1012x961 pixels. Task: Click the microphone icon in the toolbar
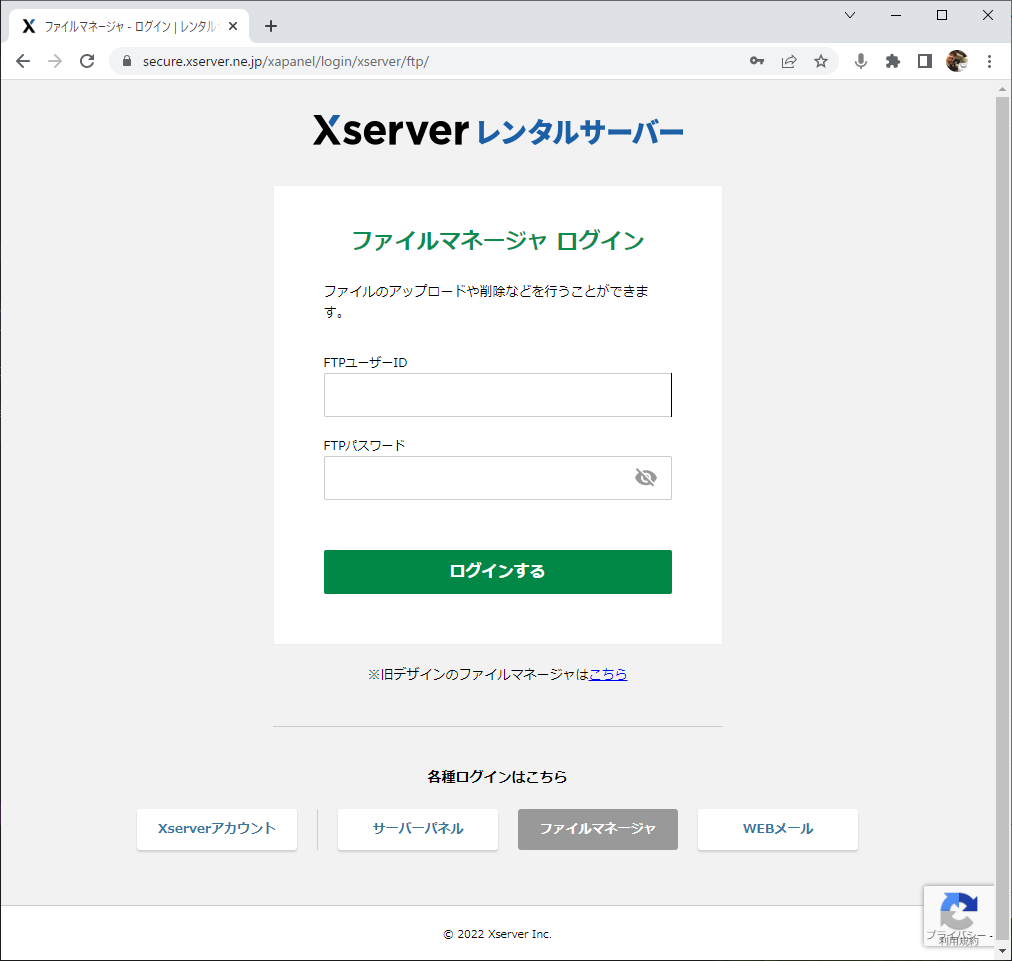click(860, 61)
